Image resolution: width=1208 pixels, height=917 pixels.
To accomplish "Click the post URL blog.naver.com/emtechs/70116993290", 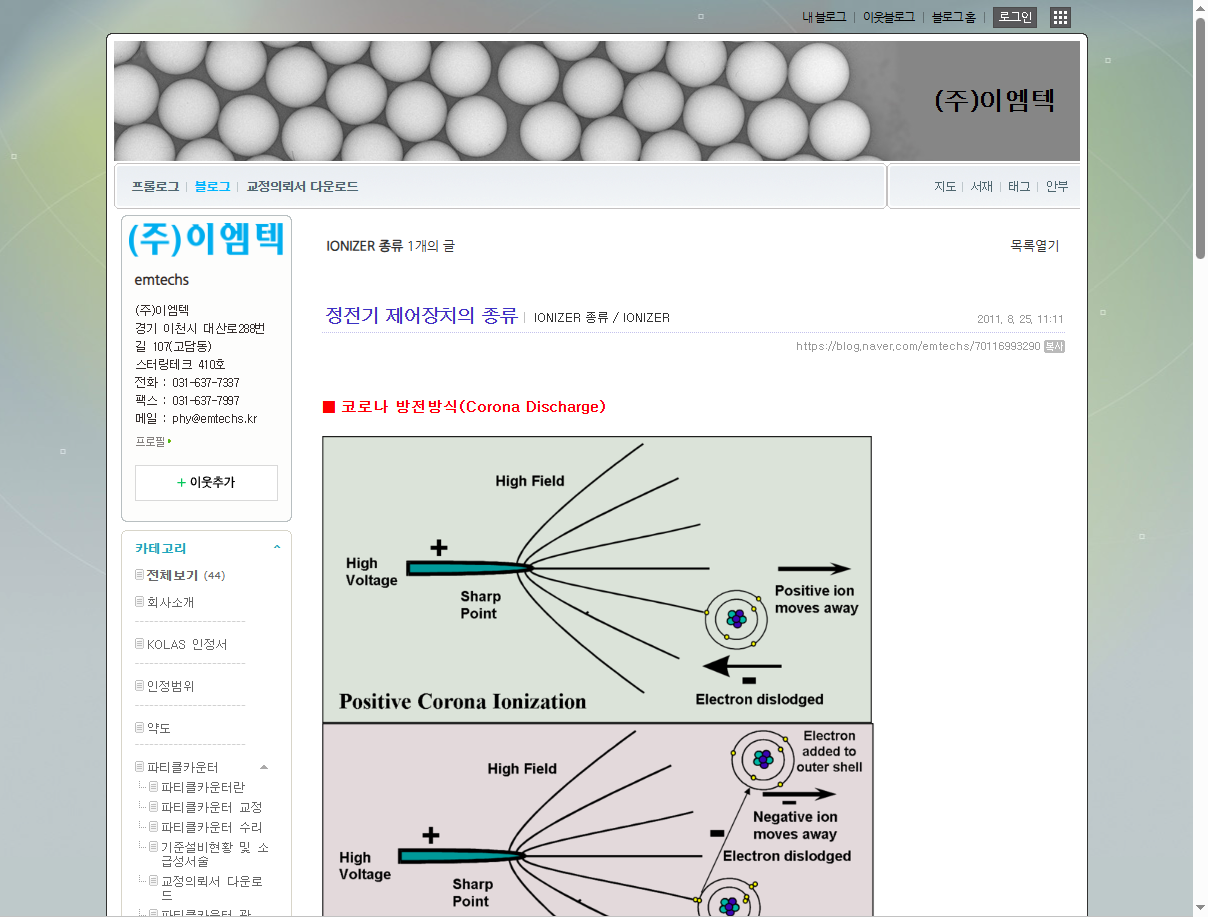I will pyautogui.click(x=918, y=346).
